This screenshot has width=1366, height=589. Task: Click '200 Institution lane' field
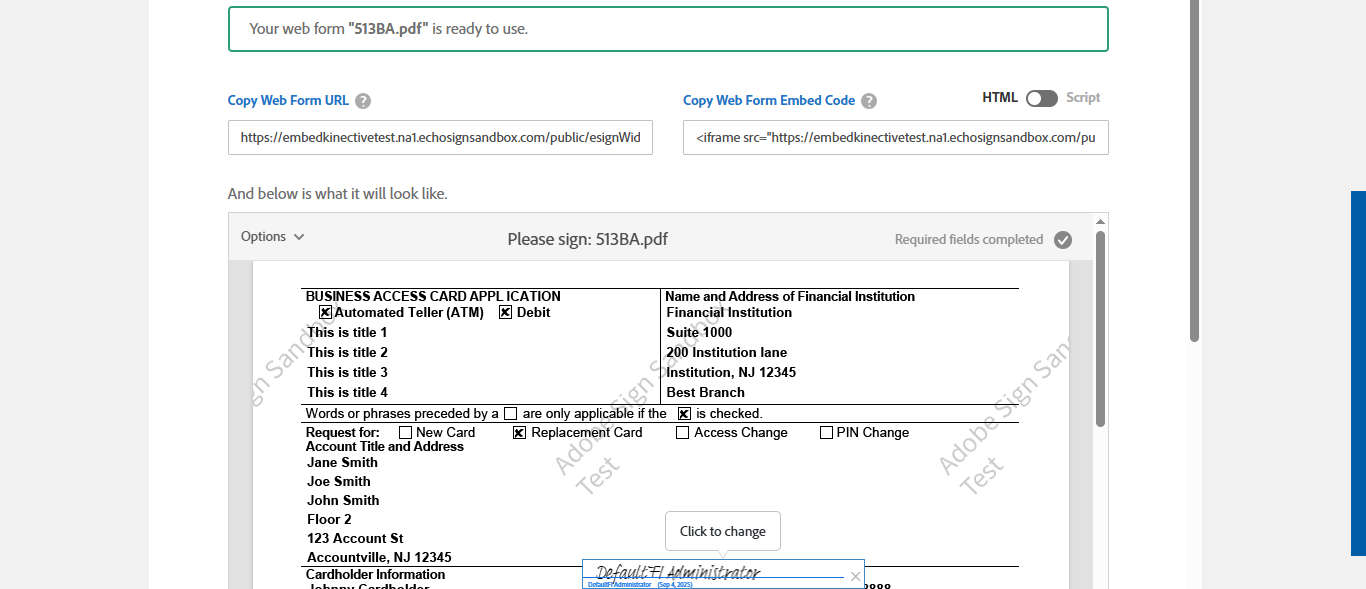tap(726, 352)
